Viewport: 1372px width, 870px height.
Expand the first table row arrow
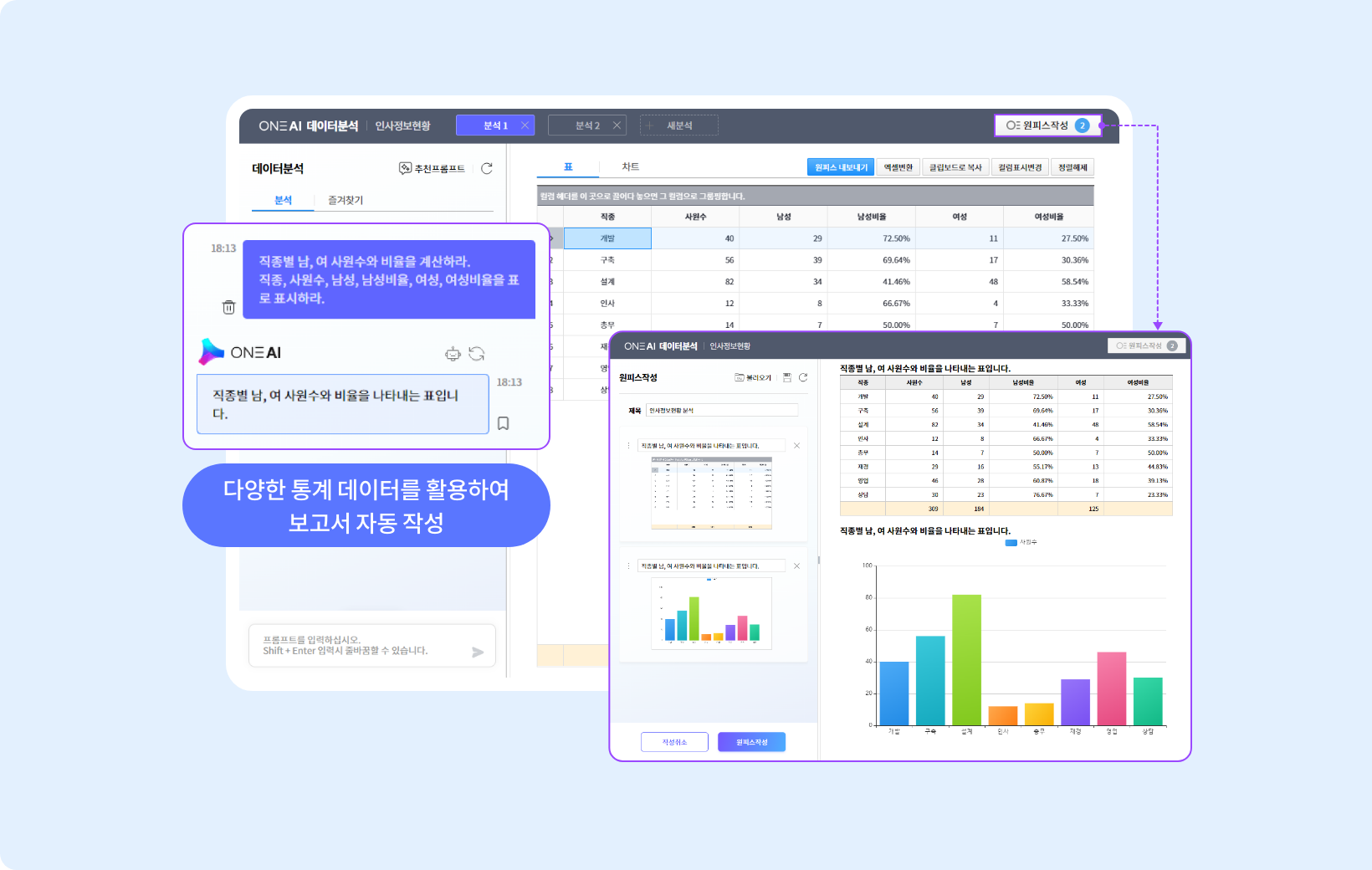(550, 238)
